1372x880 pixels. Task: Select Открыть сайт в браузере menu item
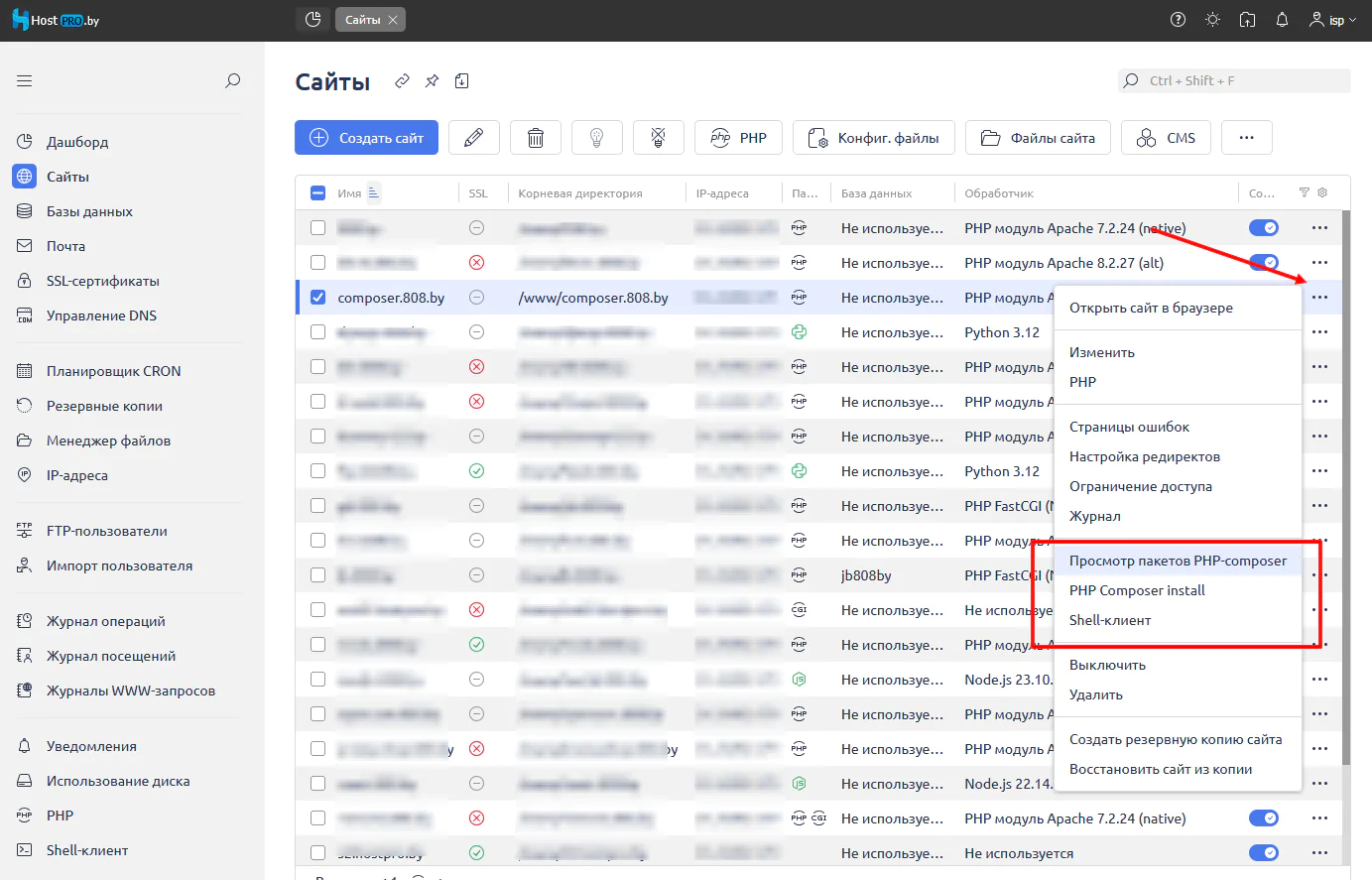tap(1178, 308)
